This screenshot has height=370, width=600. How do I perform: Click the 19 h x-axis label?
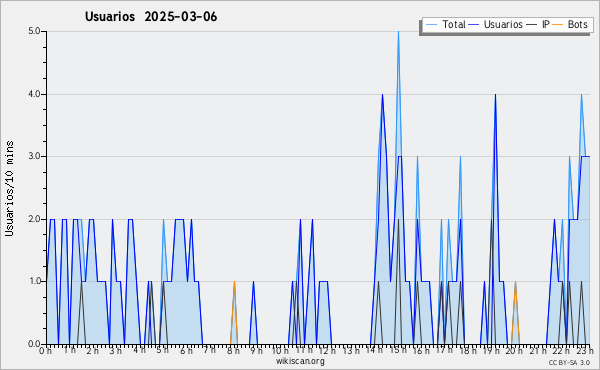pyautogui.click(x=491, y=351)
